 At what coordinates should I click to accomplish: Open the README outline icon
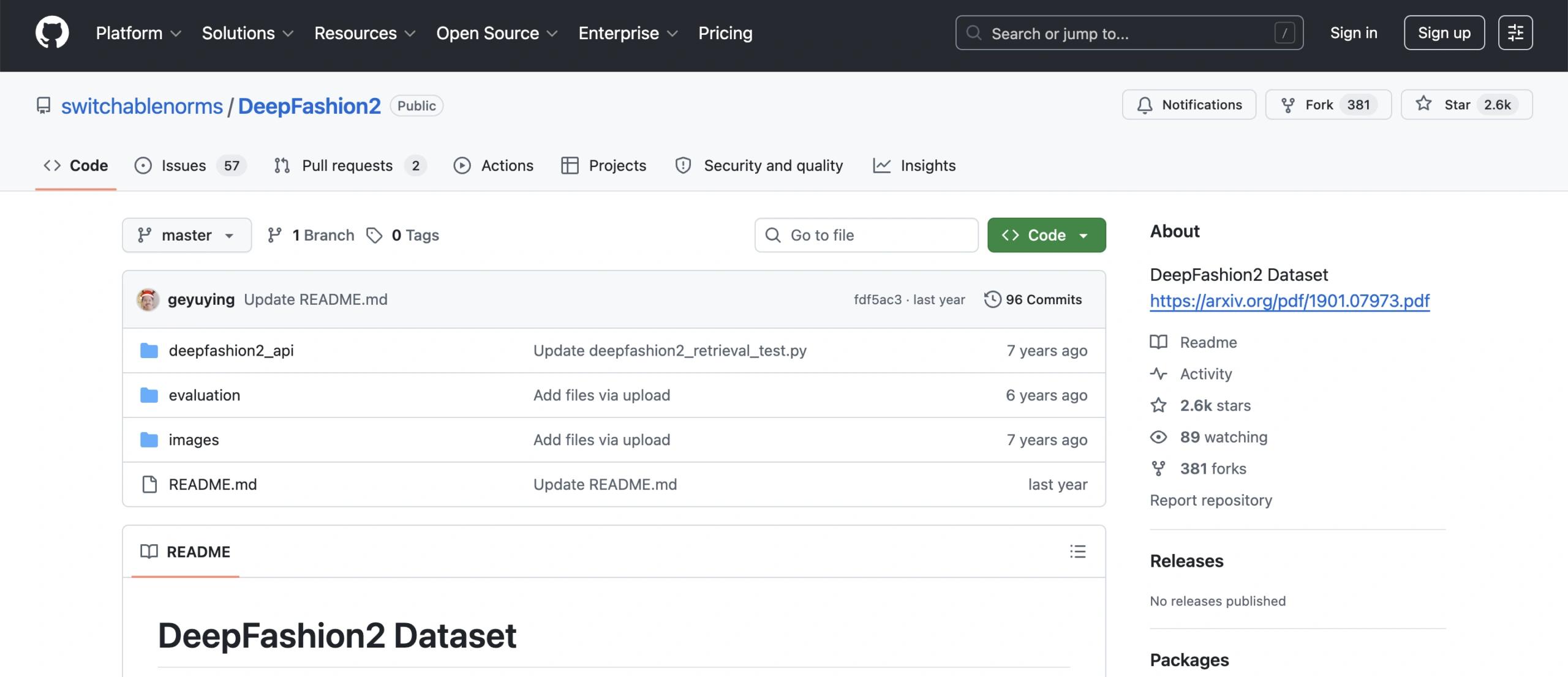click(1077, 552)
